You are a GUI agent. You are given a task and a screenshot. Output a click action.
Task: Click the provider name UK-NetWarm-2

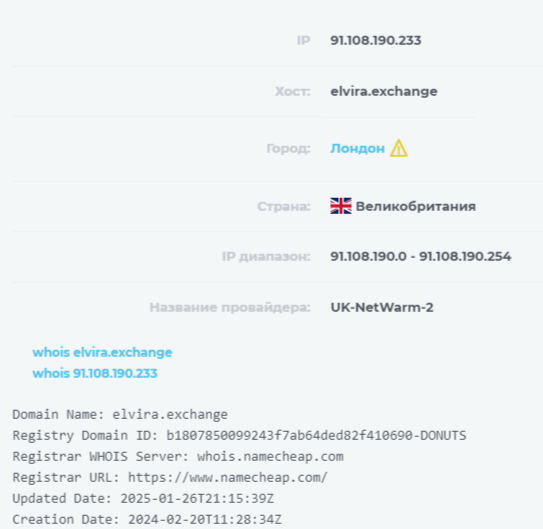tap(382, 307)
